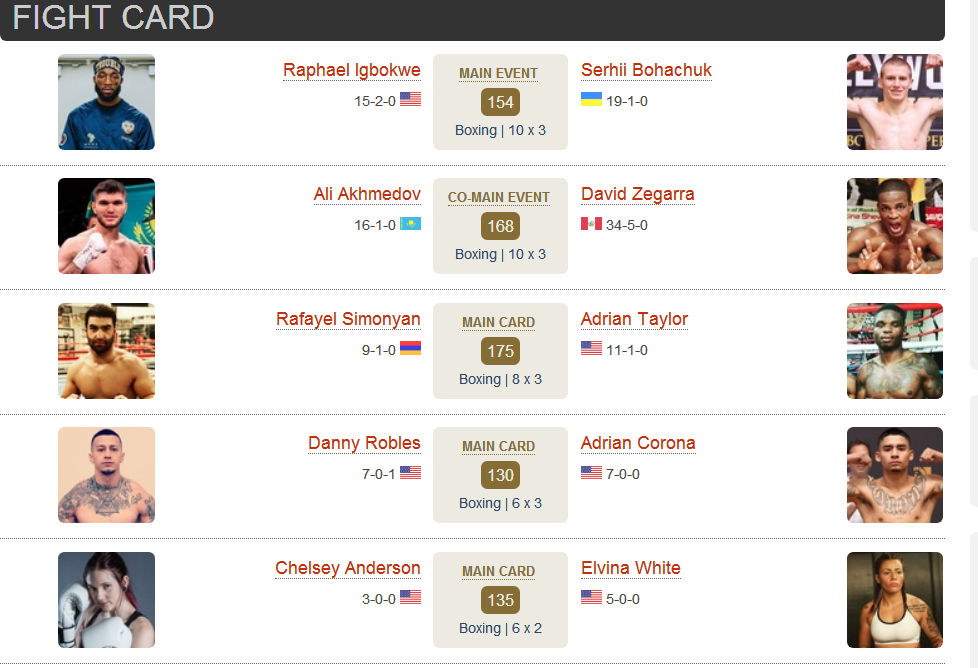The image size is (978, 668).
Task: Click Elvina White's fighter photo
Action: click(x=894, y=599)
